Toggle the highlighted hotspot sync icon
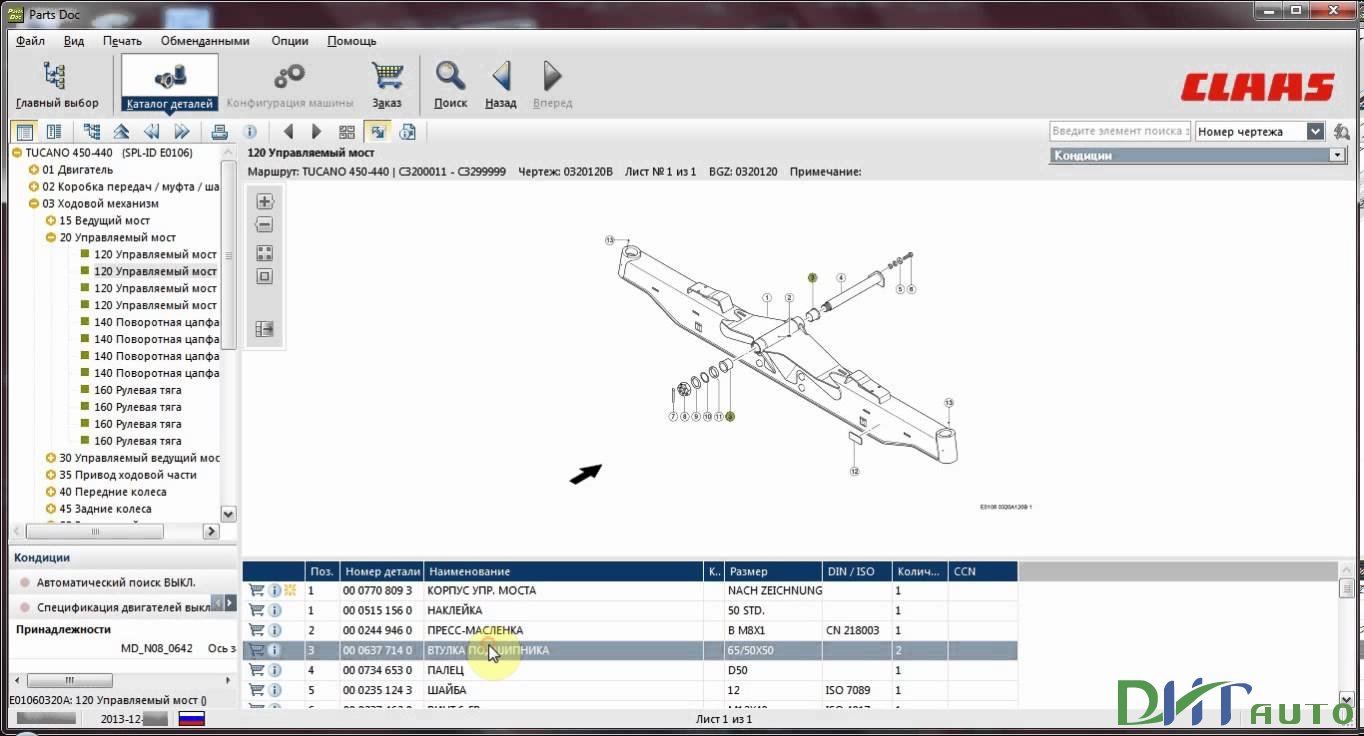 click(377, 132)
